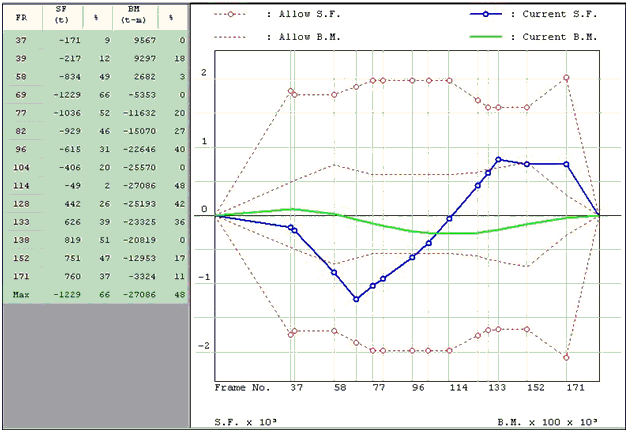Click the 'Frame No.' axis label

pyautogui.click(x=242, y=386)
